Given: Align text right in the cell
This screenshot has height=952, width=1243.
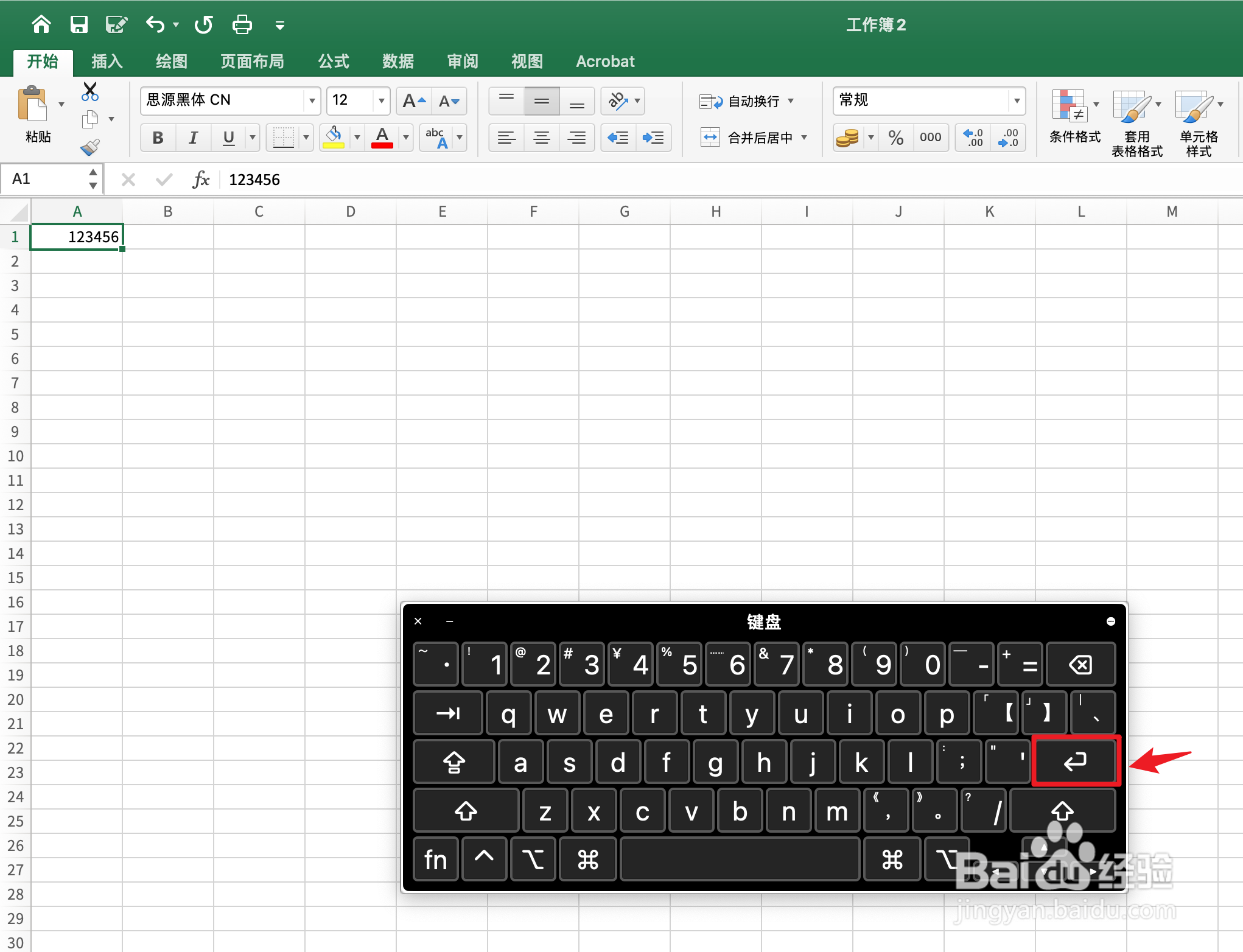Looking at the screenshot, I should [x=577, y=138].
